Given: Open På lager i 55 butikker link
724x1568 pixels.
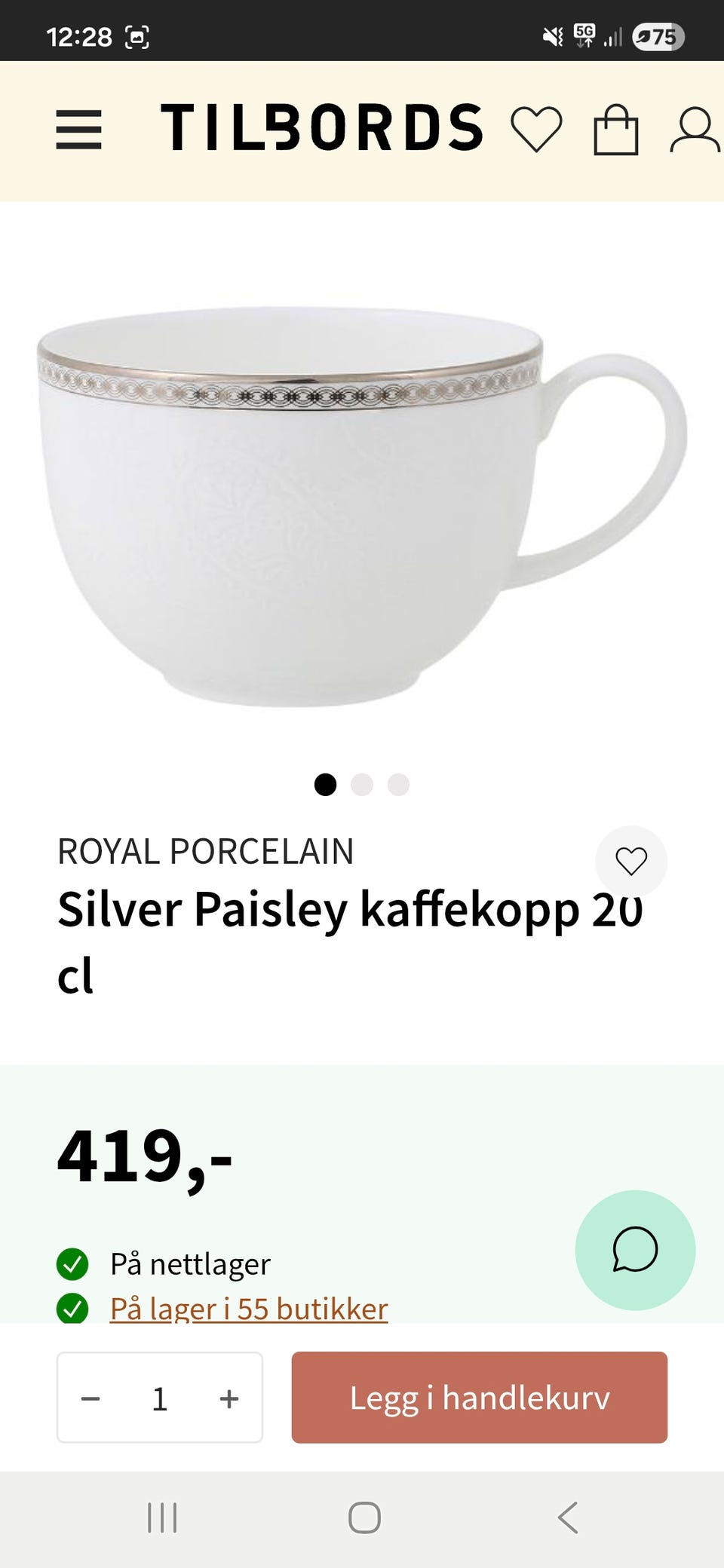Looking at the screenshot, I should pyautogui.click(x=249, y=1309).
